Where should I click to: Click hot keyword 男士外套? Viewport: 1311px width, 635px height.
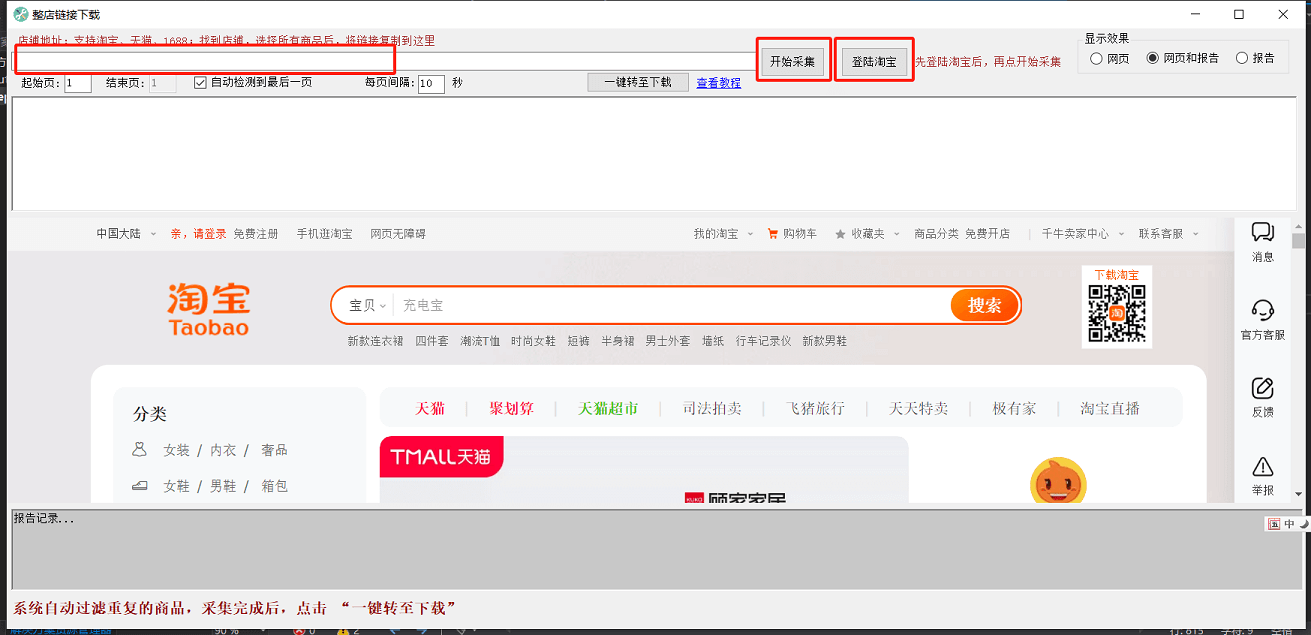668,341
